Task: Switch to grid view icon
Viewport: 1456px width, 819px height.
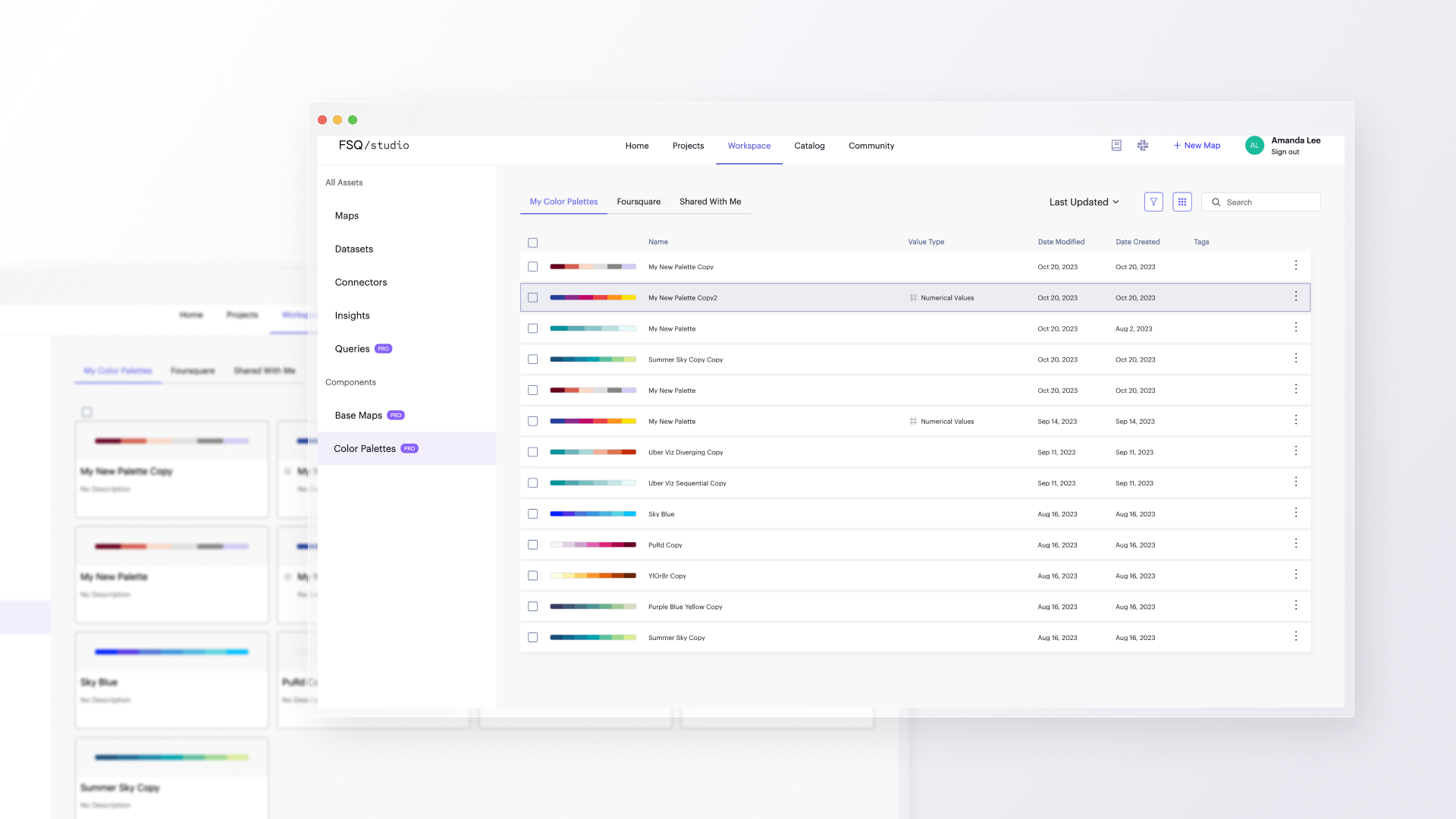Action: pyautogui.click(x=1181, y=202)
